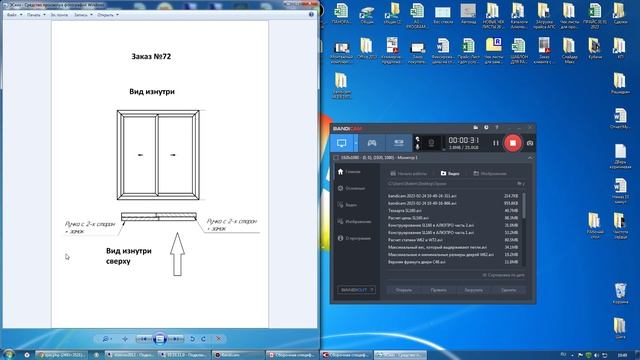Toggle sort by date option in Bandicam

tap(504, 275)
